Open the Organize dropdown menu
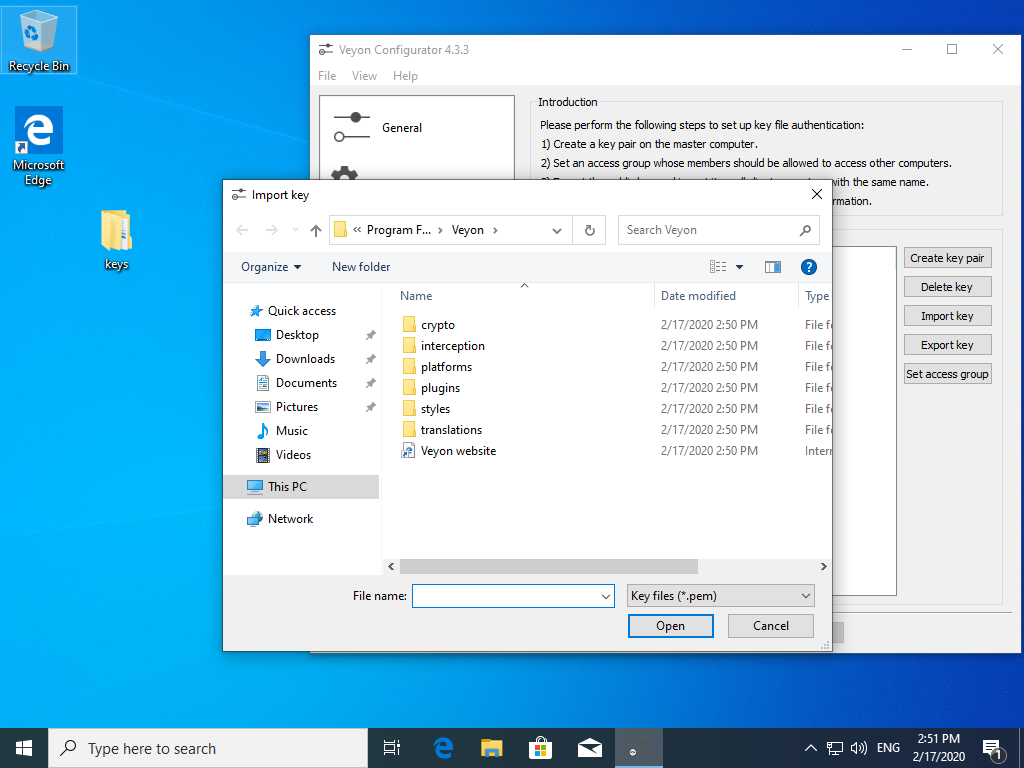This screenshot has height=768, width=1024. pos(271,266)
